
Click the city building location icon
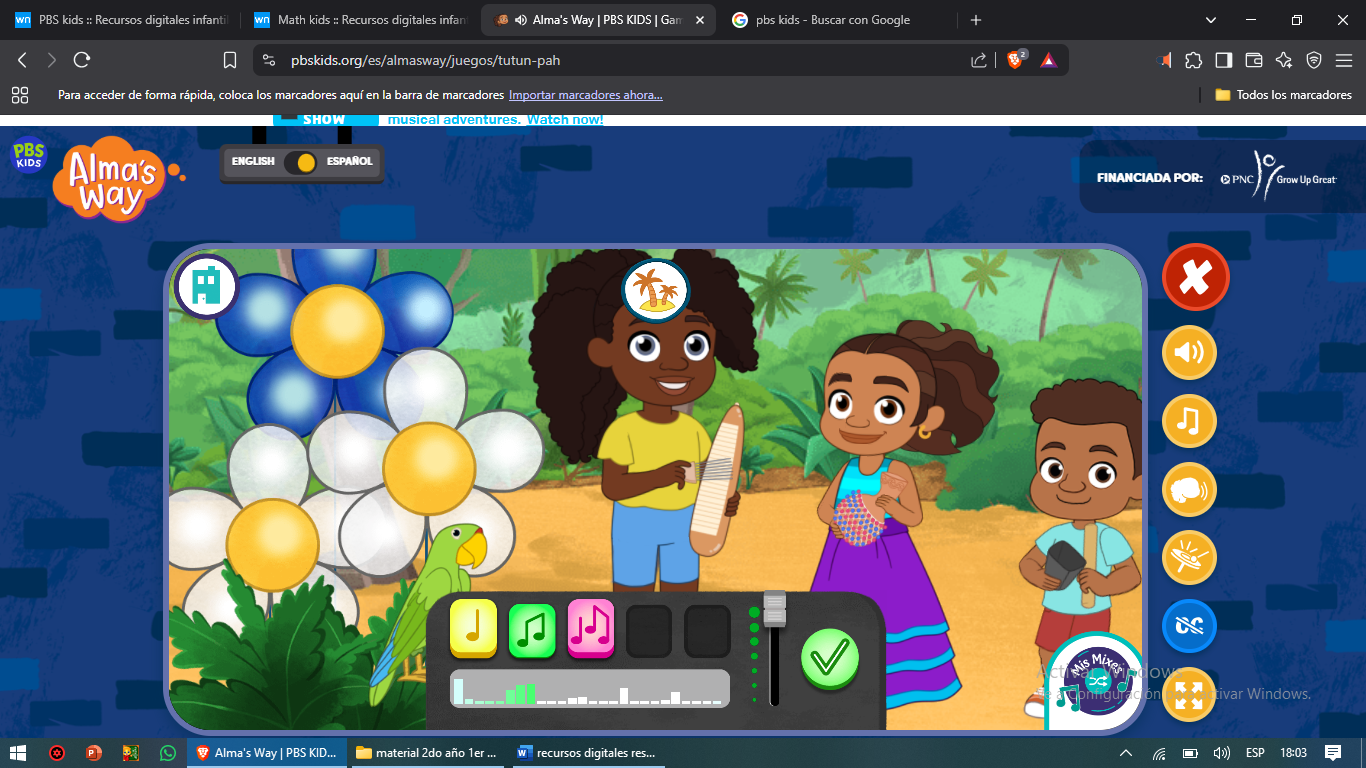click(x=206, y=287)
